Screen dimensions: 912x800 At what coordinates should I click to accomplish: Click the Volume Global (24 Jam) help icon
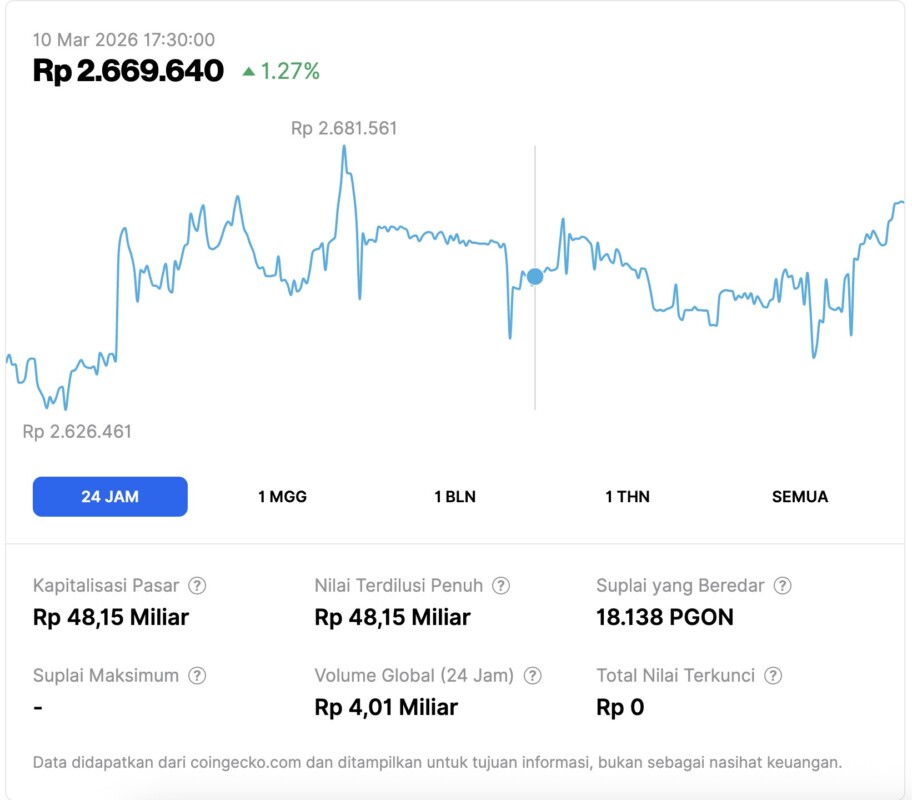click(x=533, y=676)
